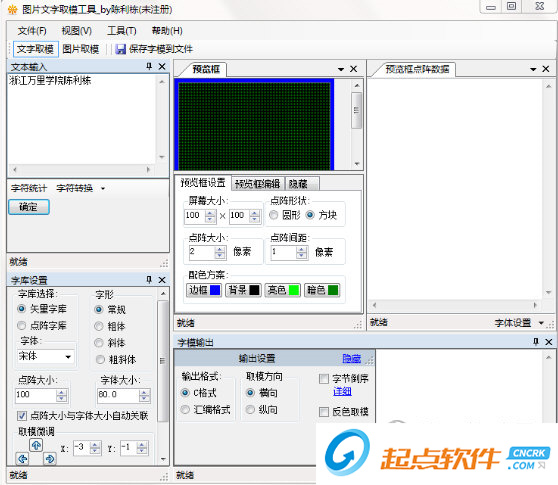Click the text input area with 浙江万里学院陈利栋
The image size is (558, 485).
coord(82,119)
